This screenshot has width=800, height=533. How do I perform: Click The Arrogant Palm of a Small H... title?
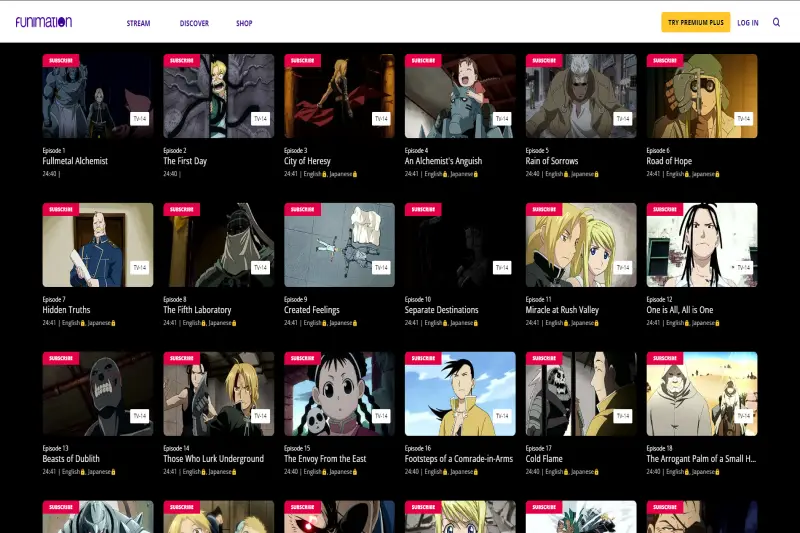(702, 459)
